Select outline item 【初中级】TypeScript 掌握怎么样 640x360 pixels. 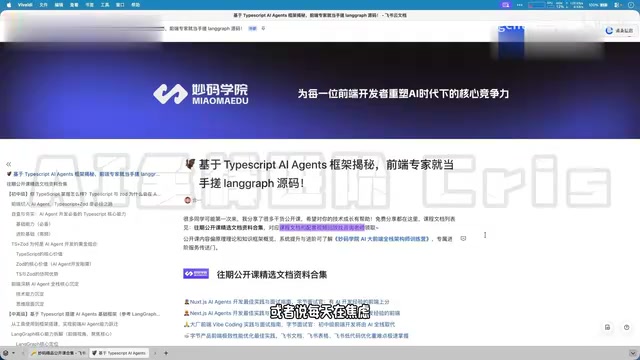[x=84, y=194]
